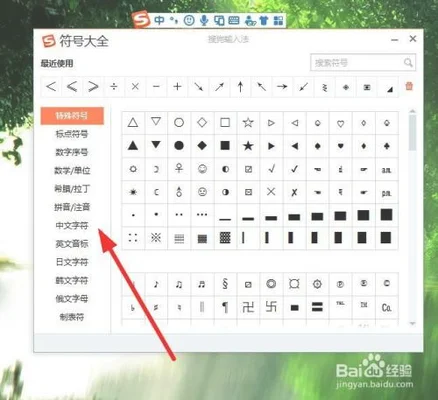Insert the hollow circle ○ symbol

tap(179, 123)
